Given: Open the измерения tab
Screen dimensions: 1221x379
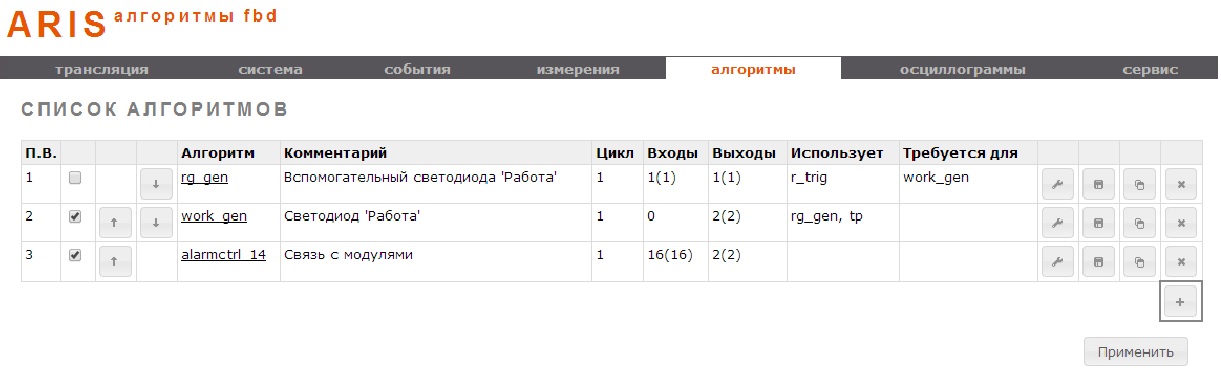Looking at the screenshot, I should 578,69.
